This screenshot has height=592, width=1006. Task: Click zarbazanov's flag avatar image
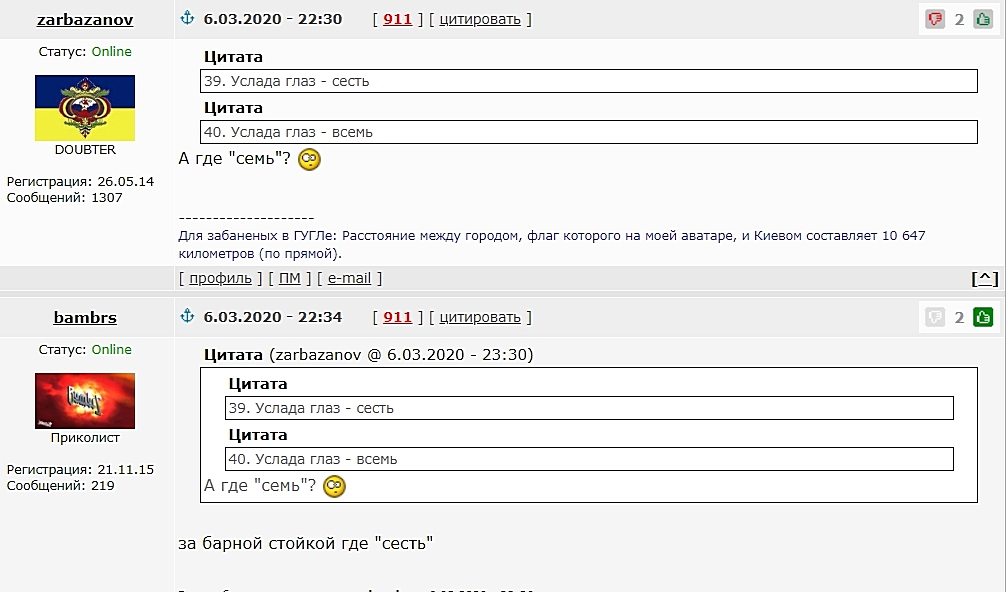(85, 108)
